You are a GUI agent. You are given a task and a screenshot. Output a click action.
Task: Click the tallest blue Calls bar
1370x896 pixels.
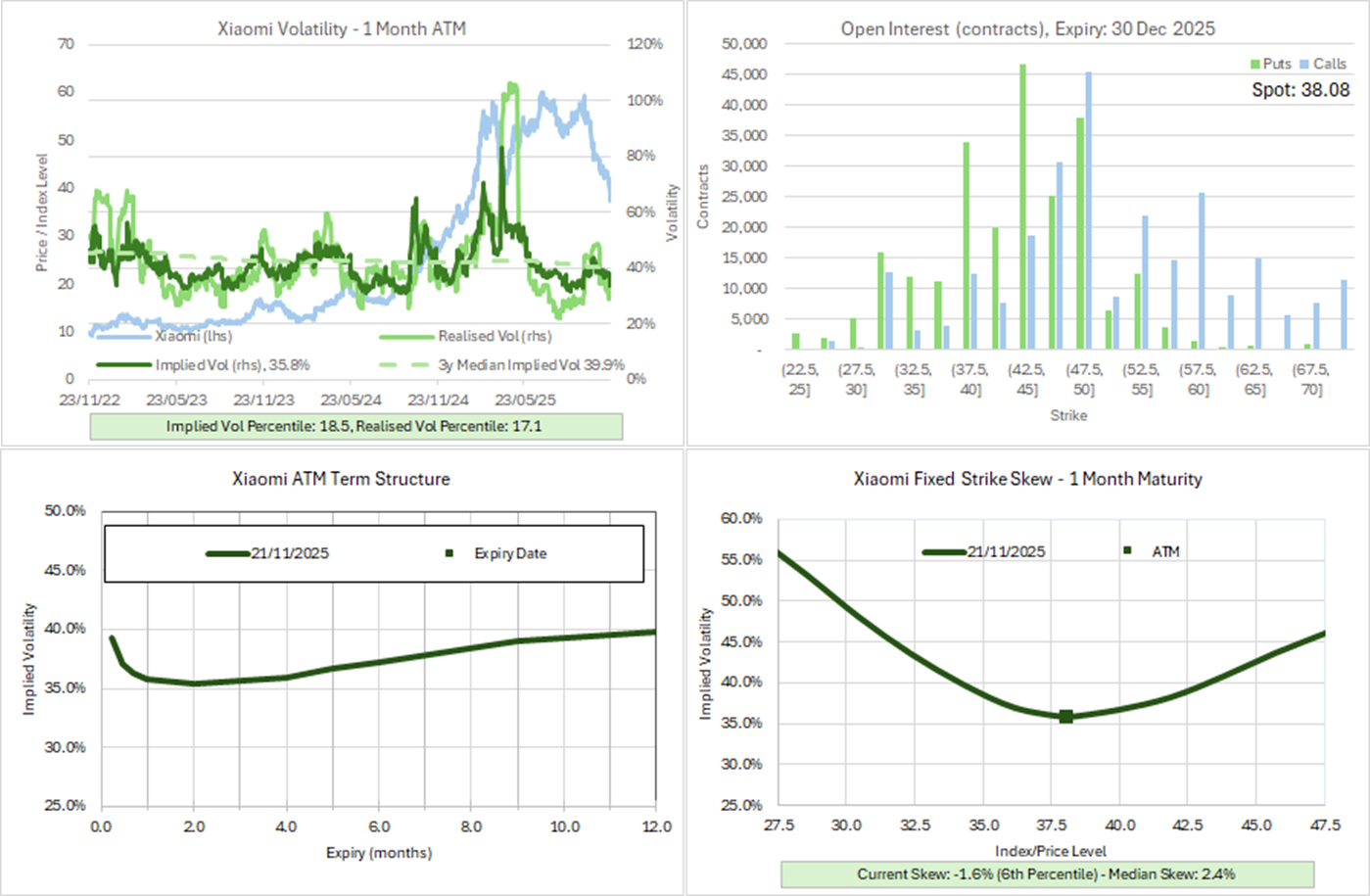[1088, 211]
